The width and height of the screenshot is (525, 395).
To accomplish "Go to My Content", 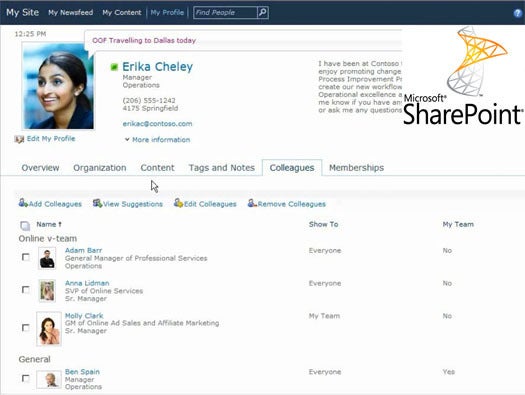I will coord(122,12).
